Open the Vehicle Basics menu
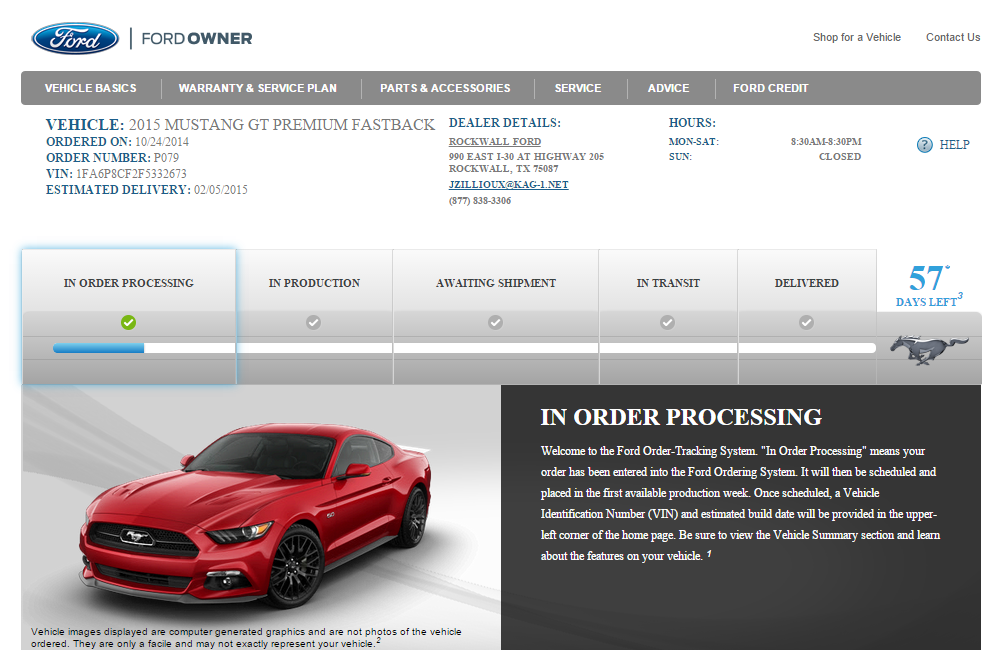 90,88
